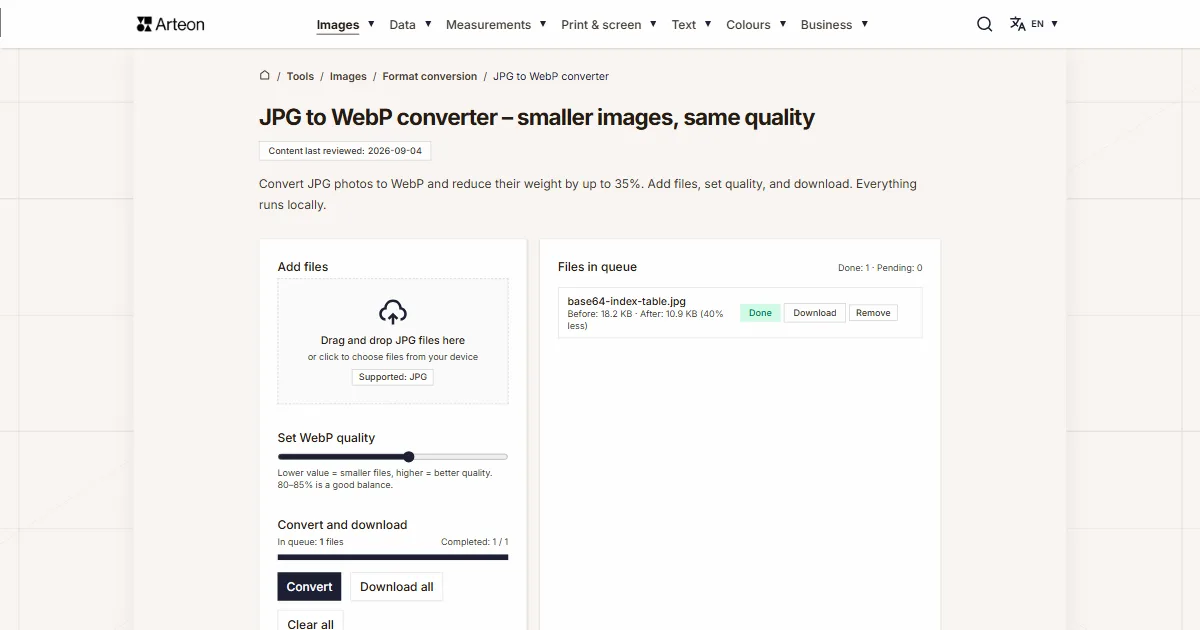Go to home via breadcrumb house icon
1200x630 pixels.
(x=265, y=75)
